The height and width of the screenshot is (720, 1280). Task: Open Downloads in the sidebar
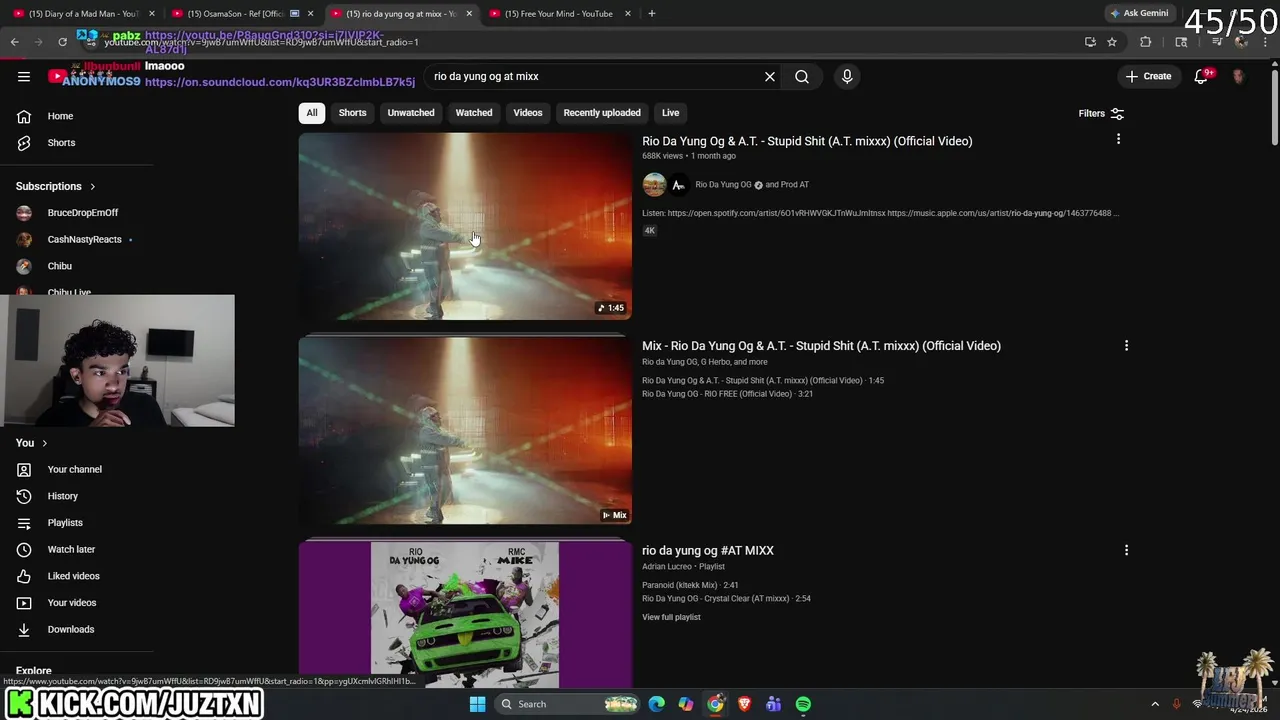[x=70, y=629]
